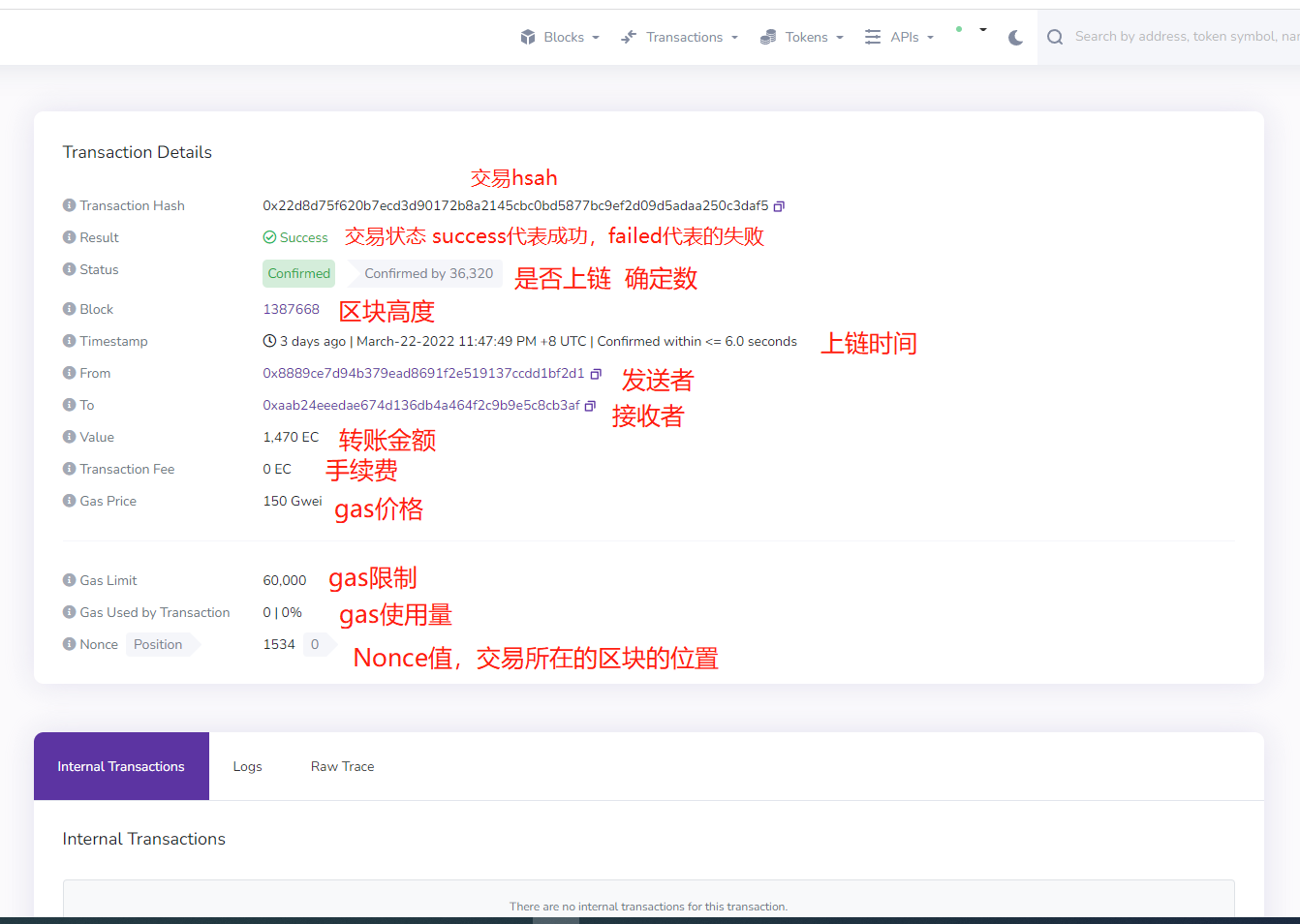Click the Transactions icon in navbar

[630, 36]
